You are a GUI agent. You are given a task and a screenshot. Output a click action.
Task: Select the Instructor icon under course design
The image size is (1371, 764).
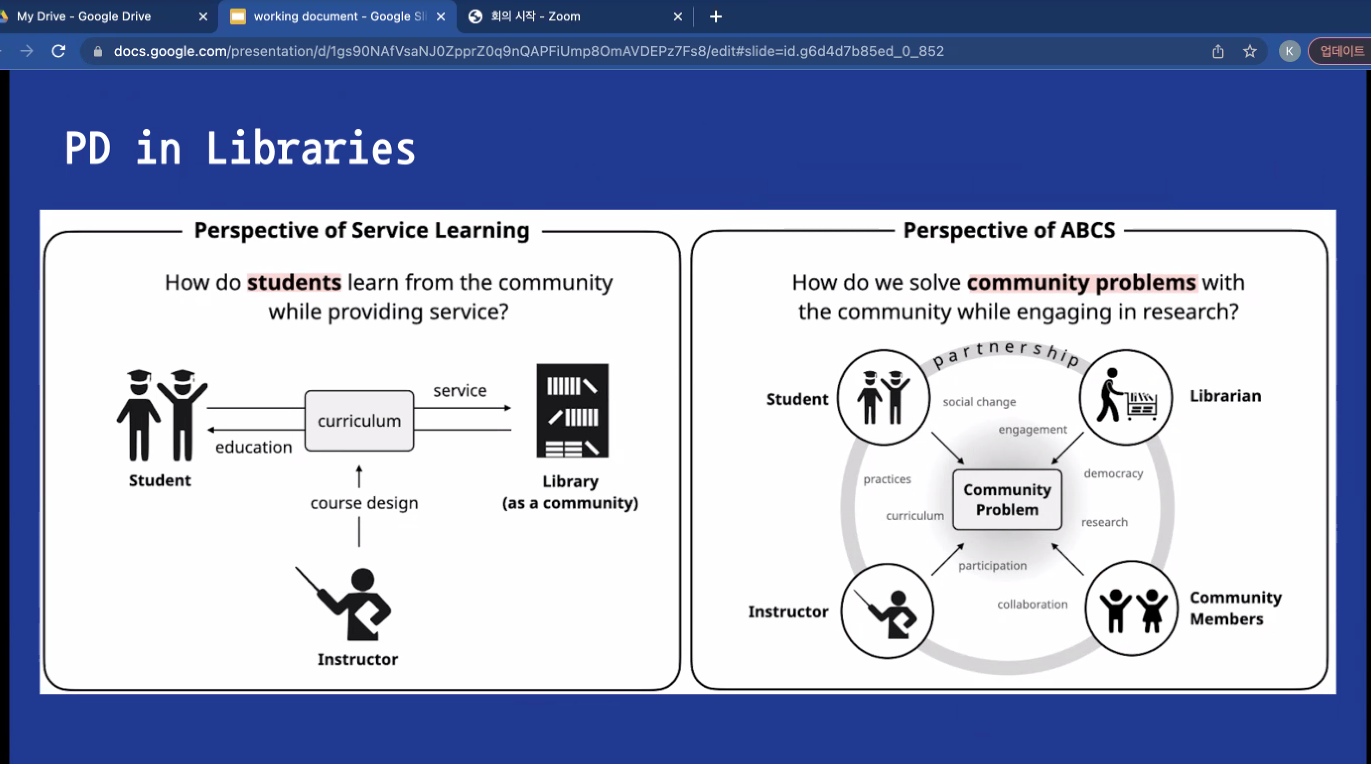351,603
